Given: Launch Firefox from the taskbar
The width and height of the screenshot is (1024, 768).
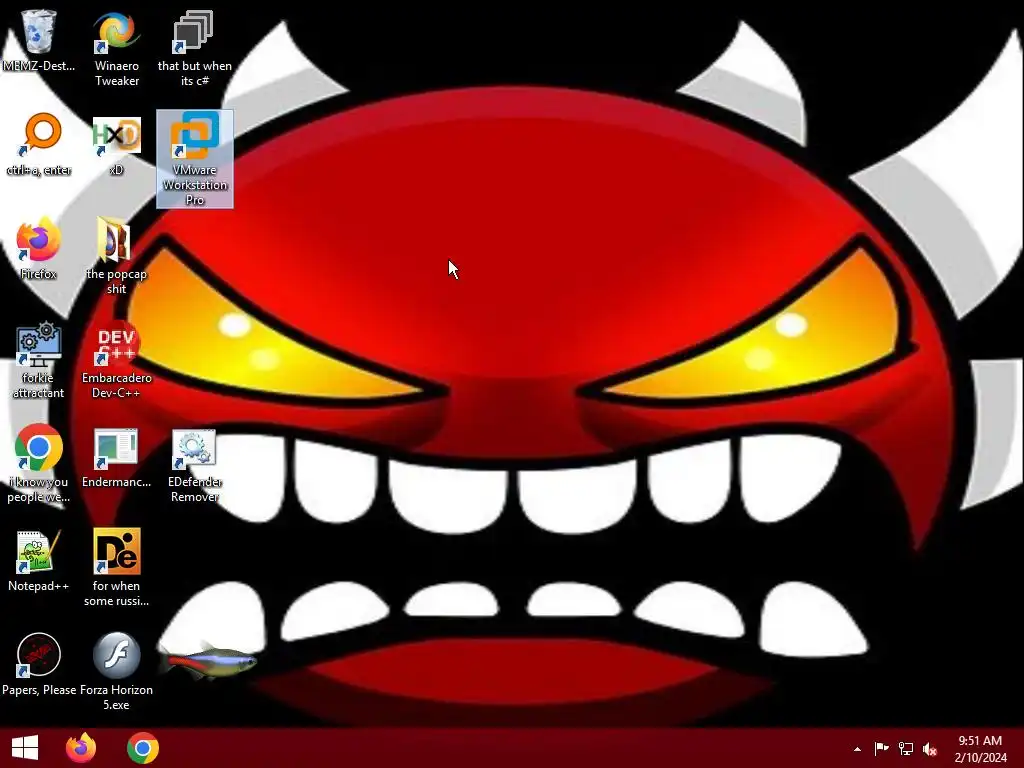Looking at the screenshot, I should (81, 748).
